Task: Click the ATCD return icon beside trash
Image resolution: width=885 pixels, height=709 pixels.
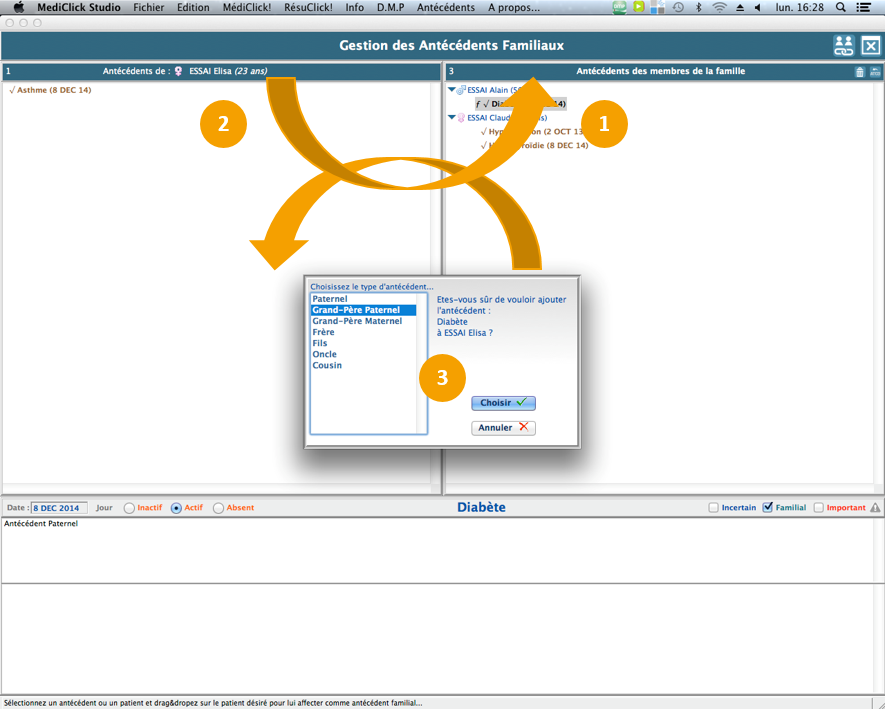Action: (x=875, y=72)
